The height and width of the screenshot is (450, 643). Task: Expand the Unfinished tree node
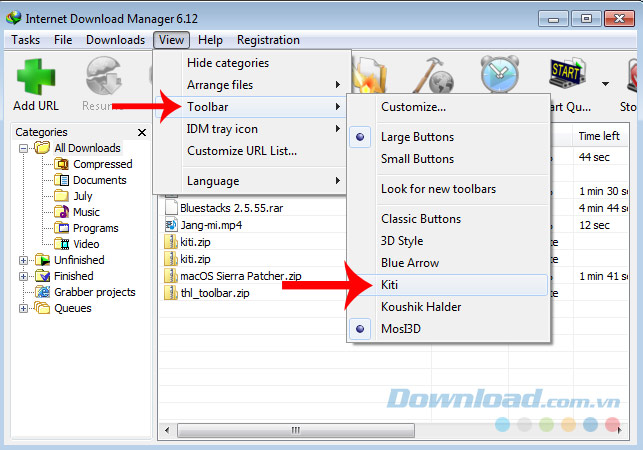pos(24,260)
